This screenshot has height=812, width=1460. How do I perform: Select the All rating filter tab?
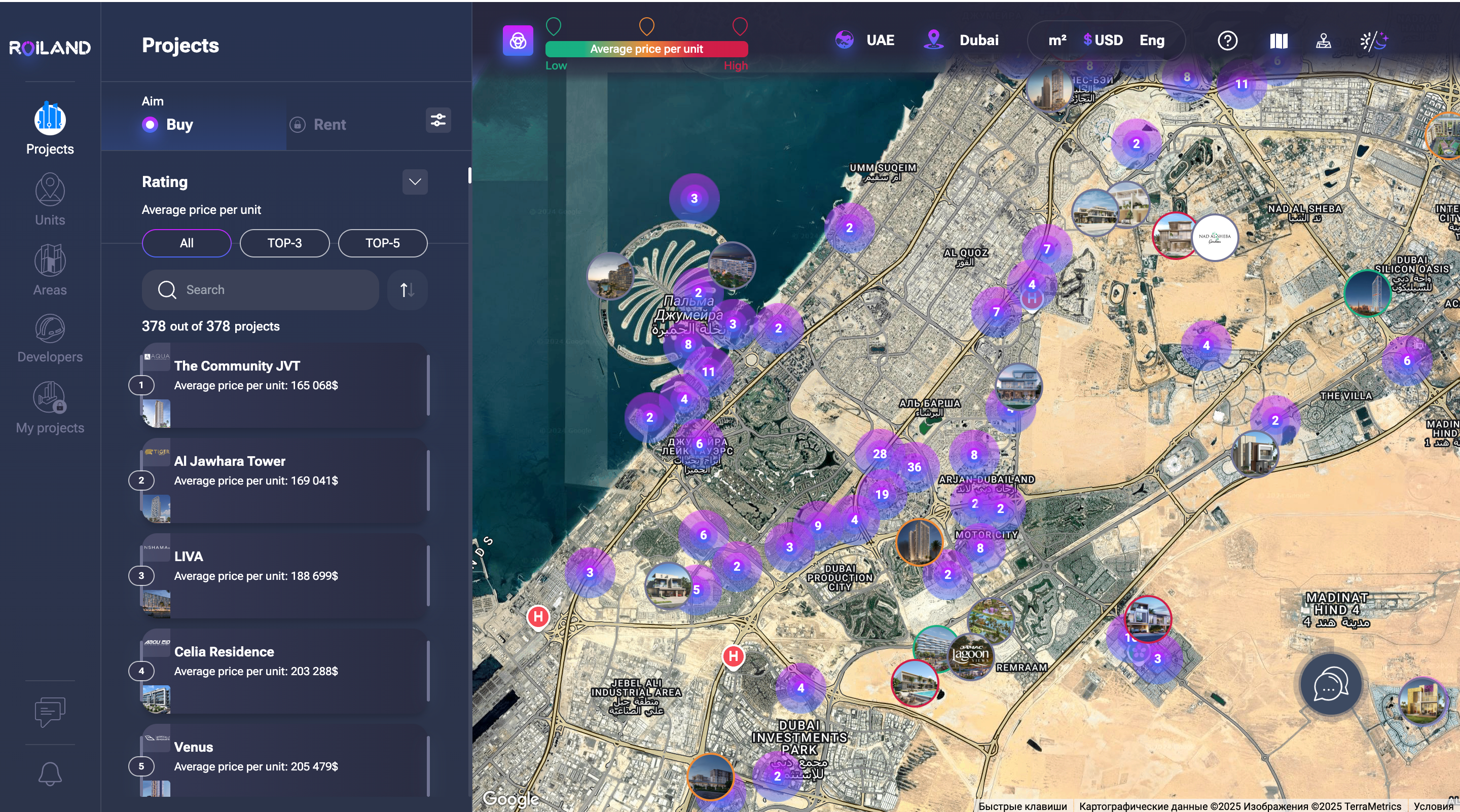[187, 243]
